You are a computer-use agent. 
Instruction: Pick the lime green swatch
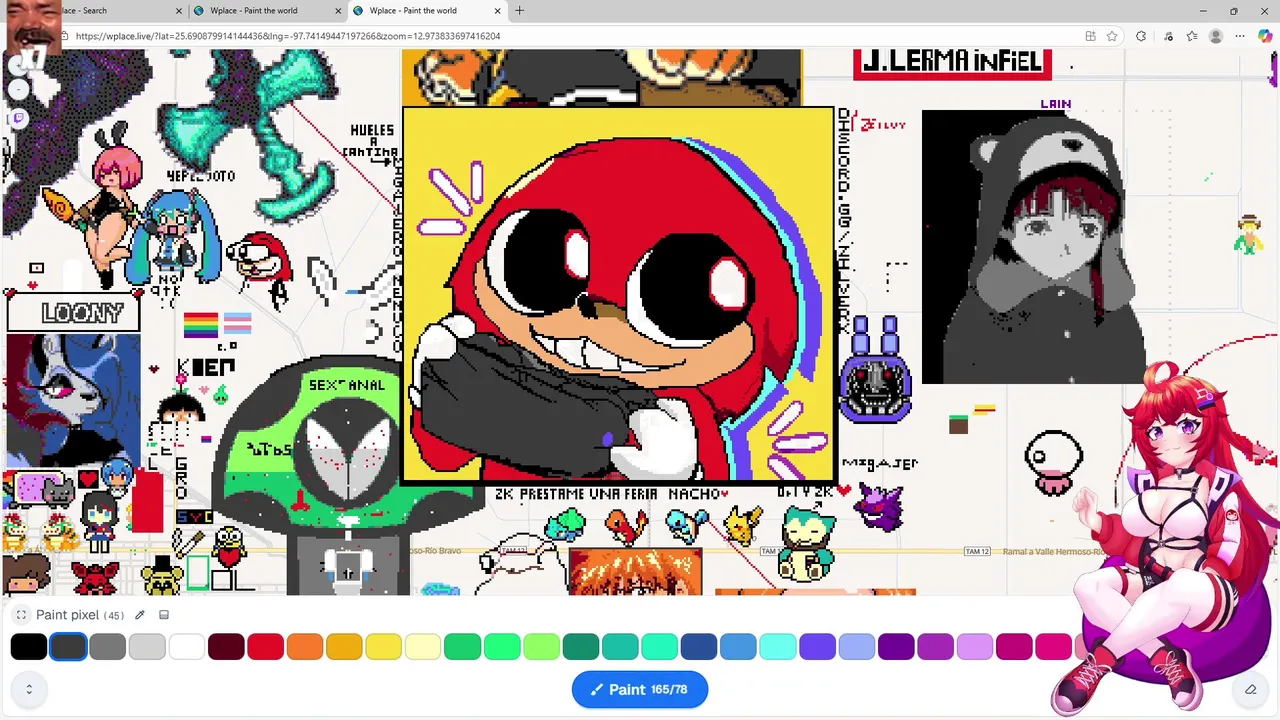[541, 647]
